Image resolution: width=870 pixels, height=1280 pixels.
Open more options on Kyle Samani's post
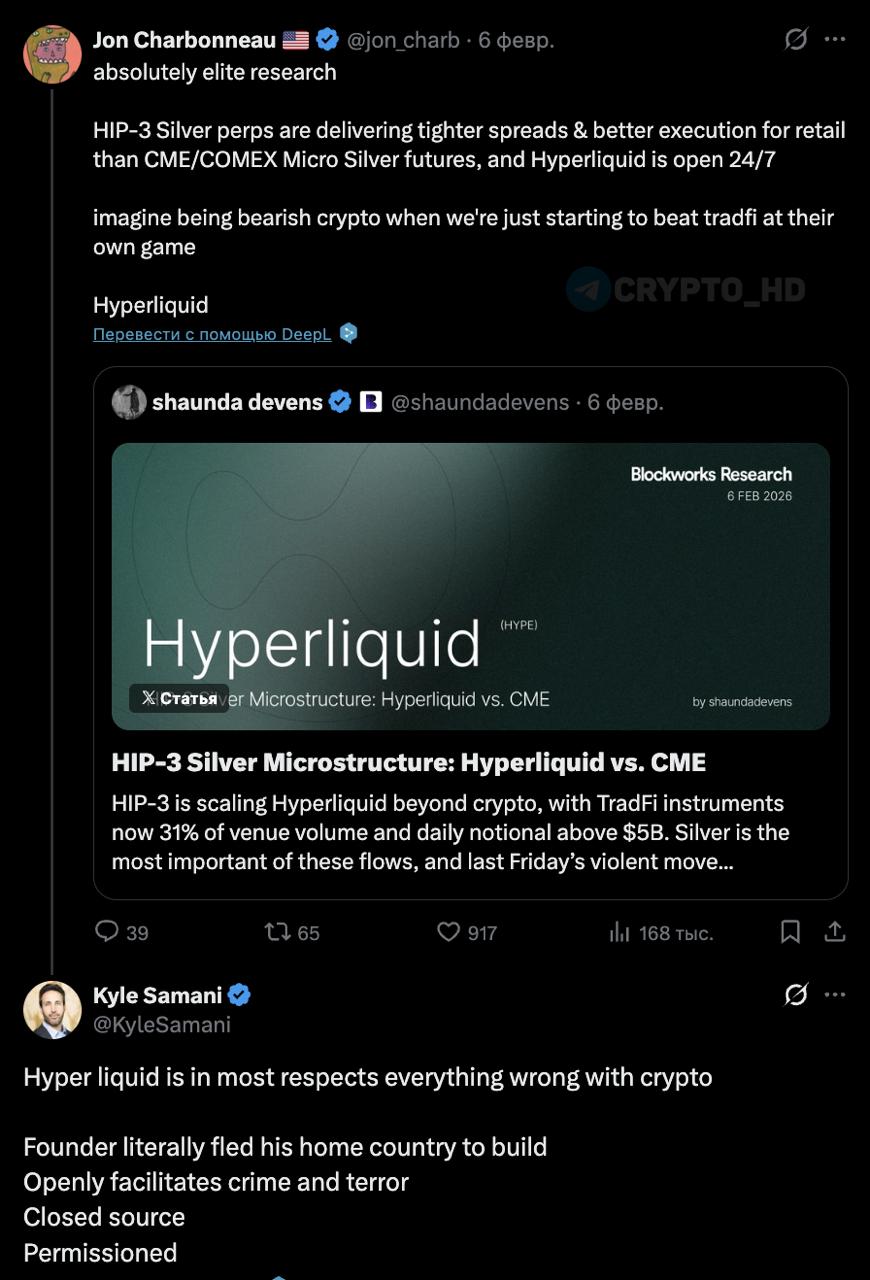click(835, 995)
